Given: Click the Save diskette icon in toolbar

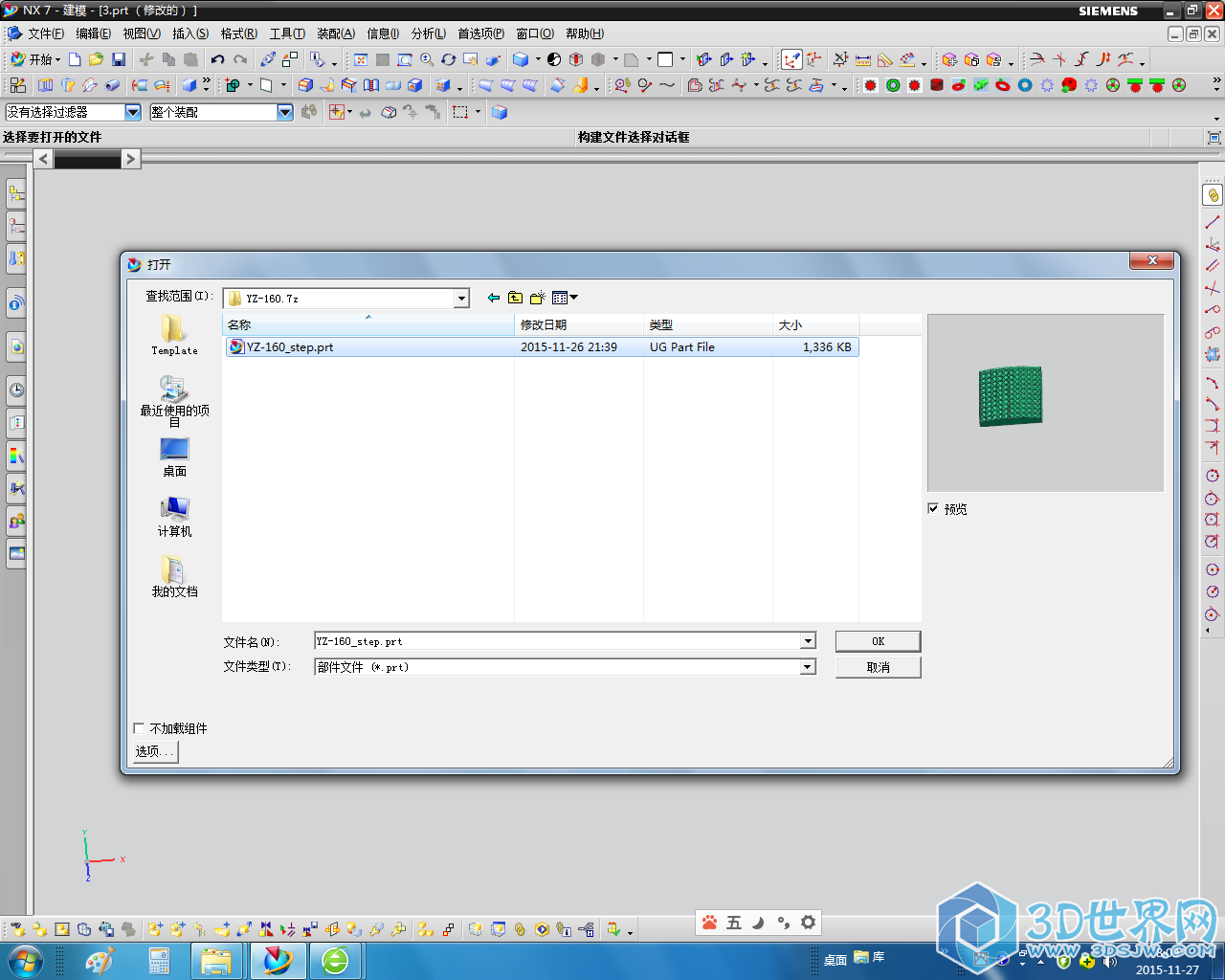Looking at the screenshot, I should [119, 59].
